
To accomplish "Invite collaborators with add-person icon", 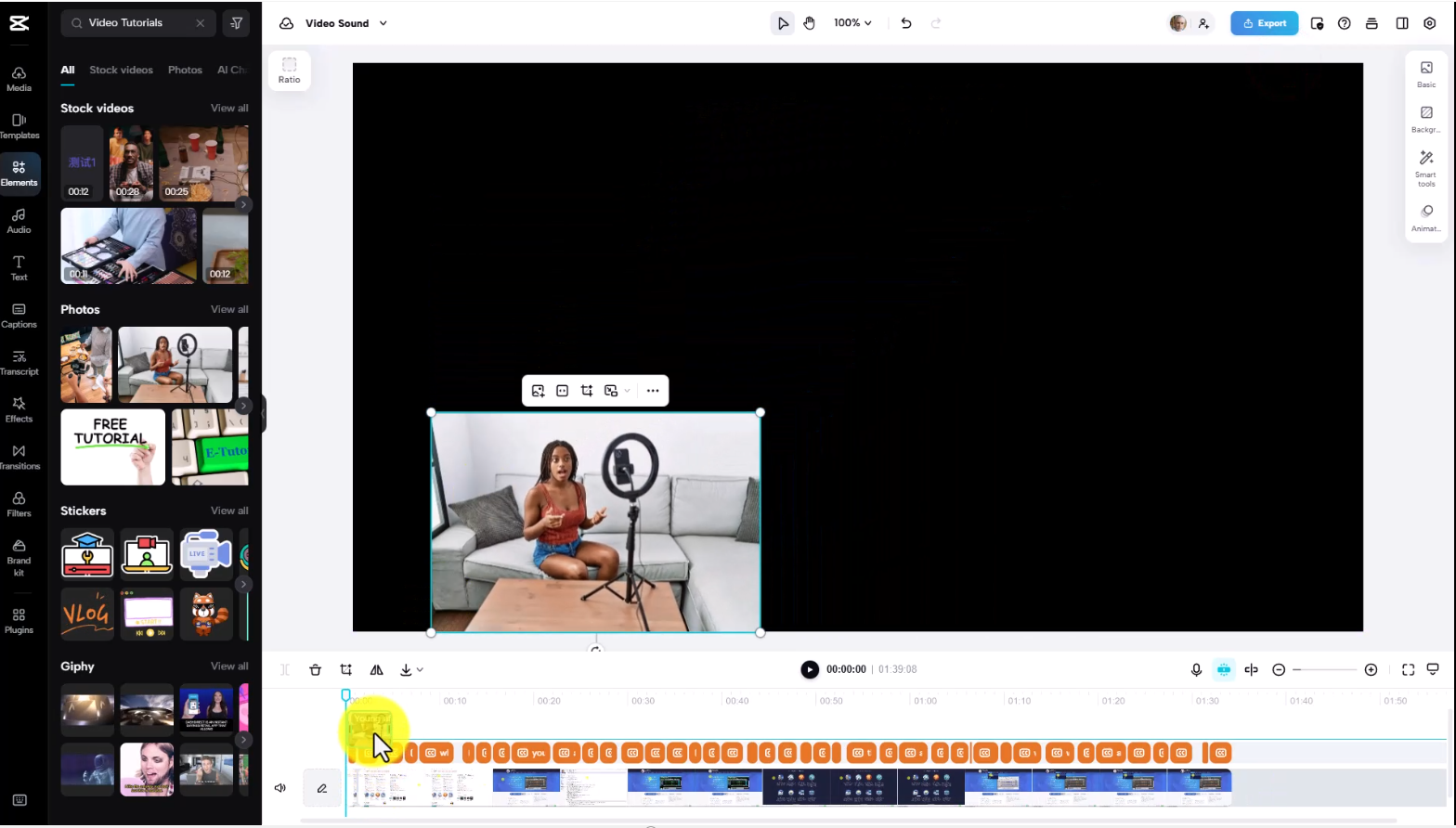I will point(1203,23).
